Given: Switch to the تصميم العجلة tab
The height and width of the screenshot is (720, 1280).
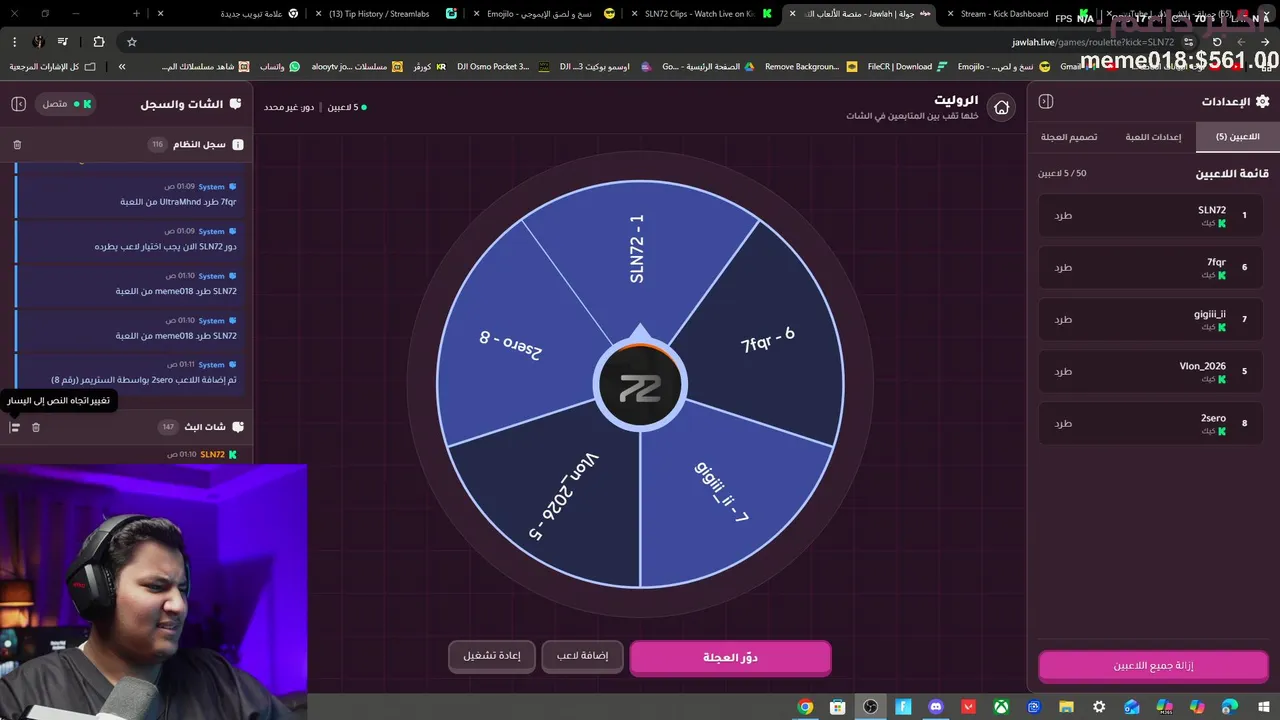Looking at the screenshot, I should point(1069,137).
